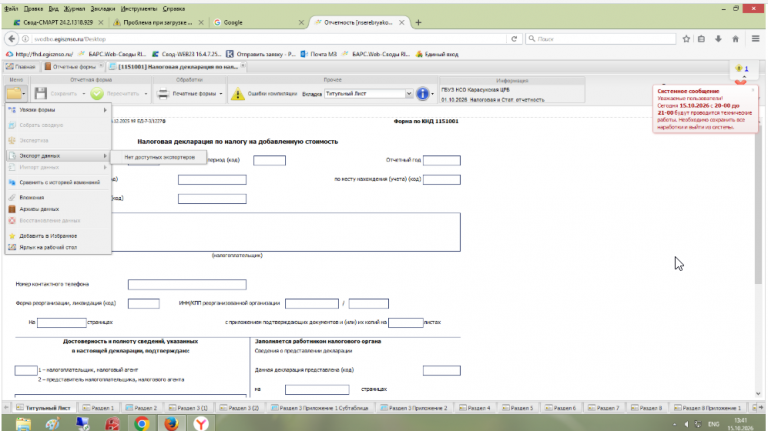The image size is (768, 431).
Task: Open the Firefox Инструменты menu
Action: [139, 9]
